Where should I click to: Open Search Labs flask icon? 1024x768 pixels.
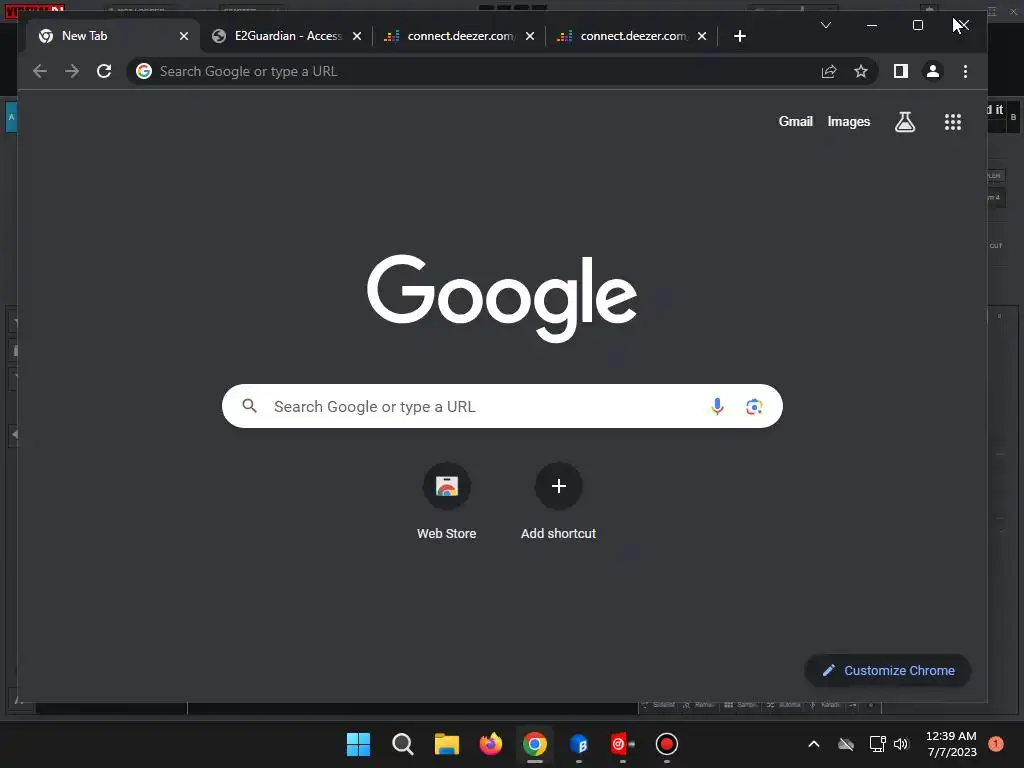pyautogui.click(x=904, y=121)
